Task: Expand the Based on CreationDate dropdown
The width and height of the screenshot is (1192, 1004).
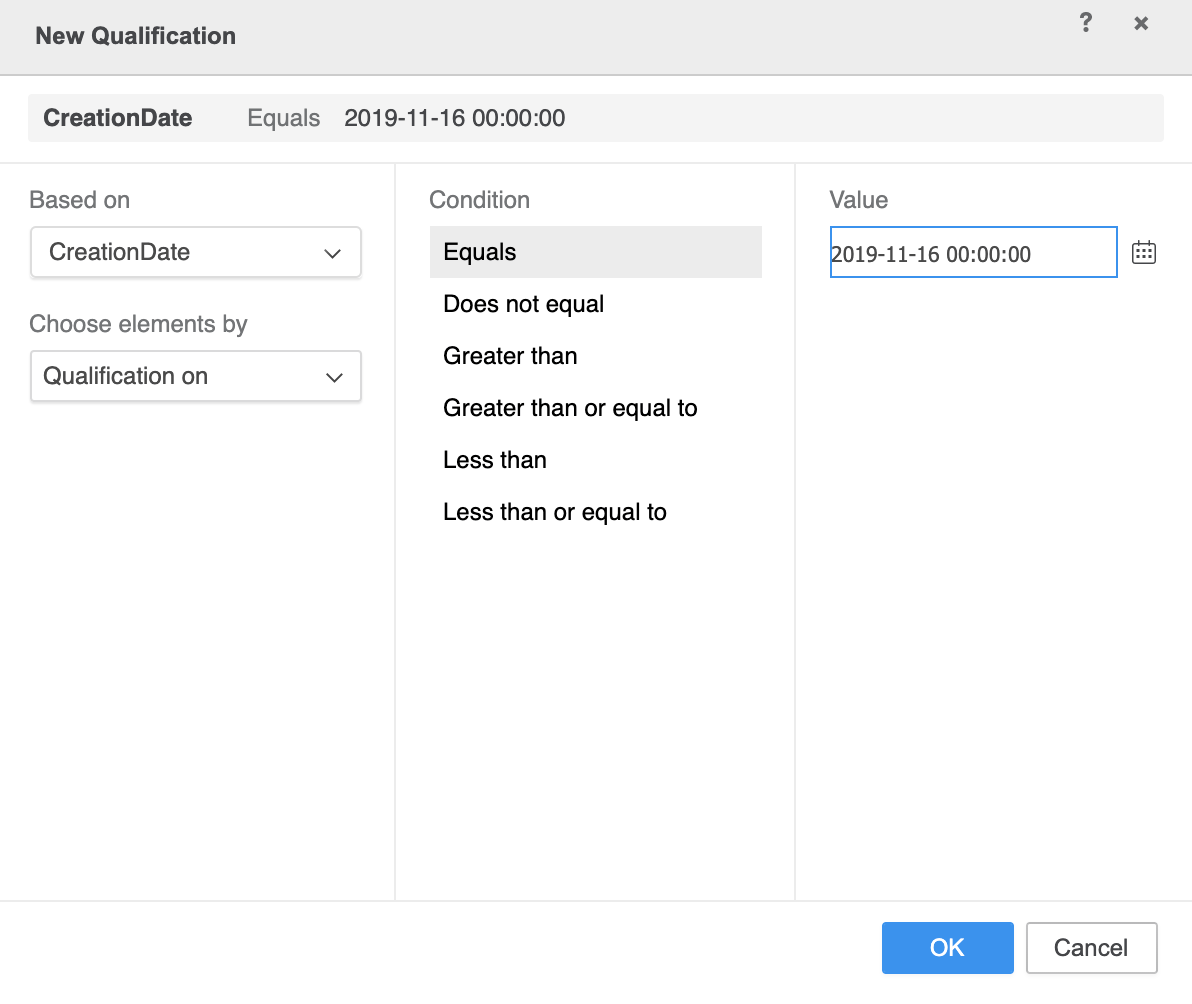Action: [195, 253]
